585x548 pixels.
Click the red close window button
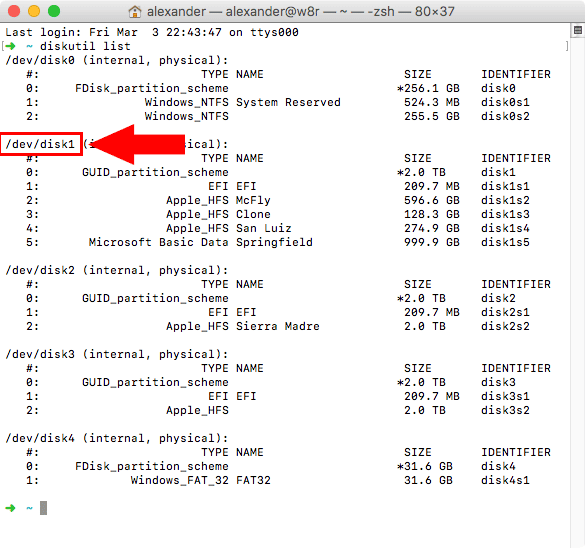point(14,11)
